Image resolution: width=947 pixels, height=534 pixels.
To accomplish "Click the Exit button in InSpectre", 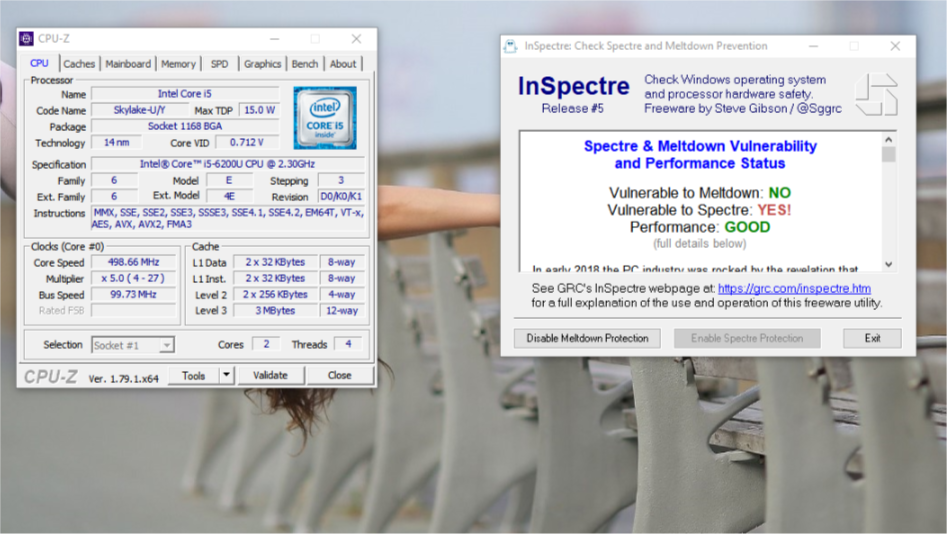I will tap(872, 338).
